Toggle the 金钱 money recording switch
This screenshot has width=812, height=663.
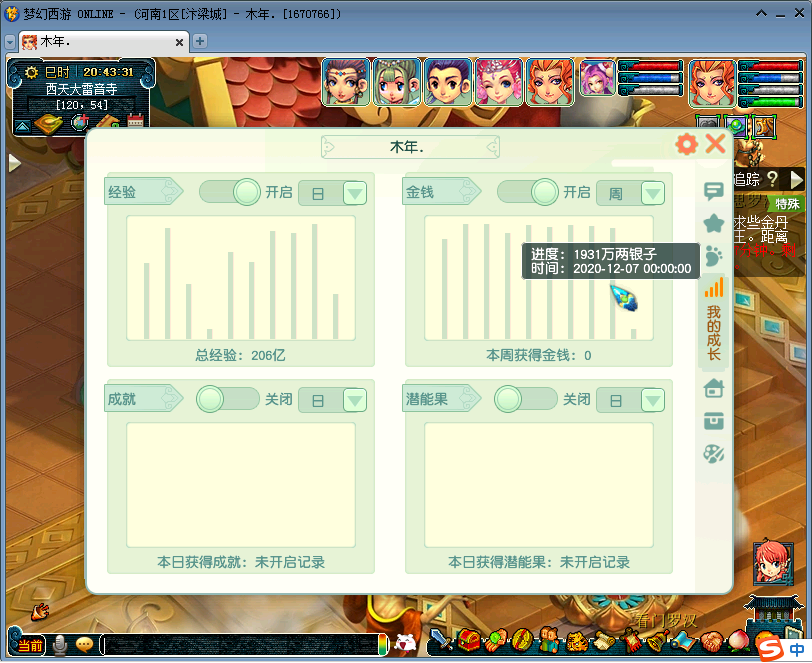(527, 192)
